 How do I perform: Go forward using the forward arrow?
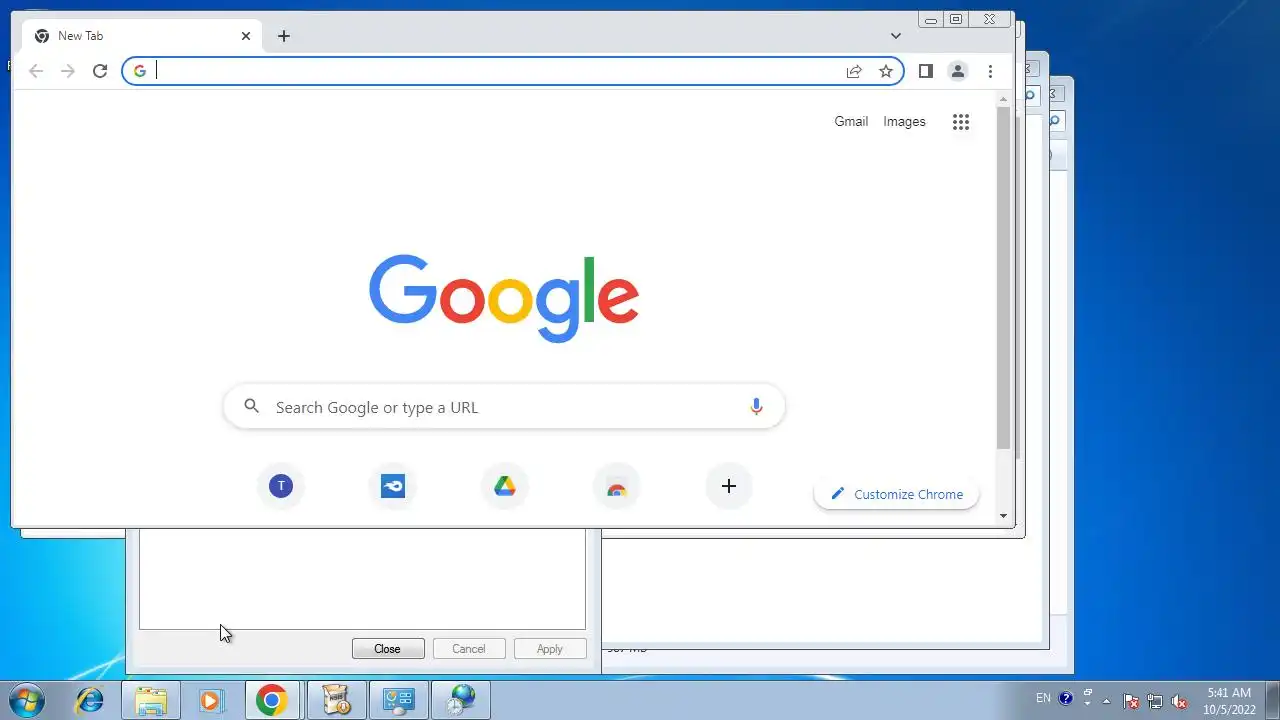coord(68,71)
